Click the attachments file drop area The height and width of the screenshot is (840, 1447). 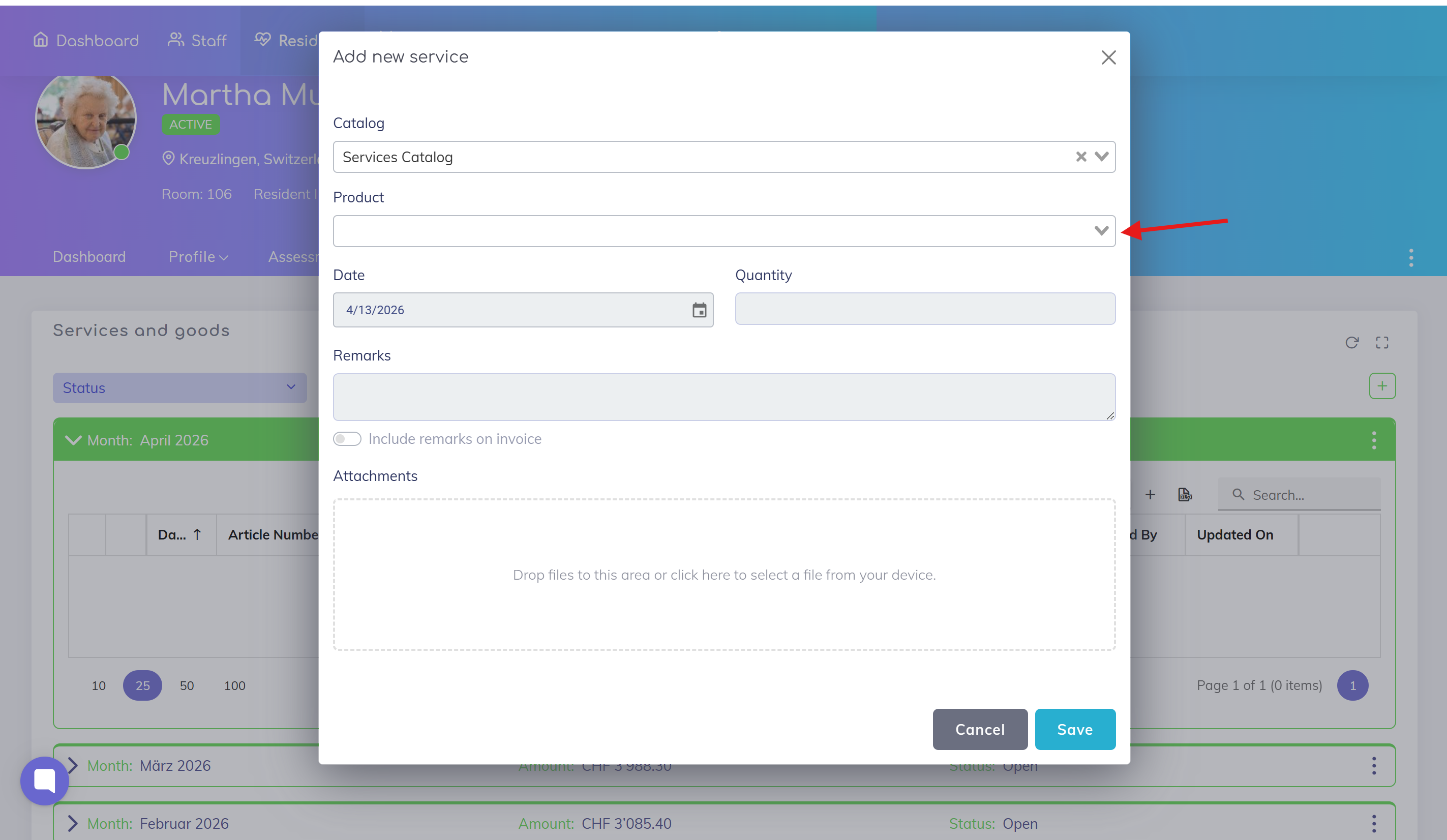[723, 575]
